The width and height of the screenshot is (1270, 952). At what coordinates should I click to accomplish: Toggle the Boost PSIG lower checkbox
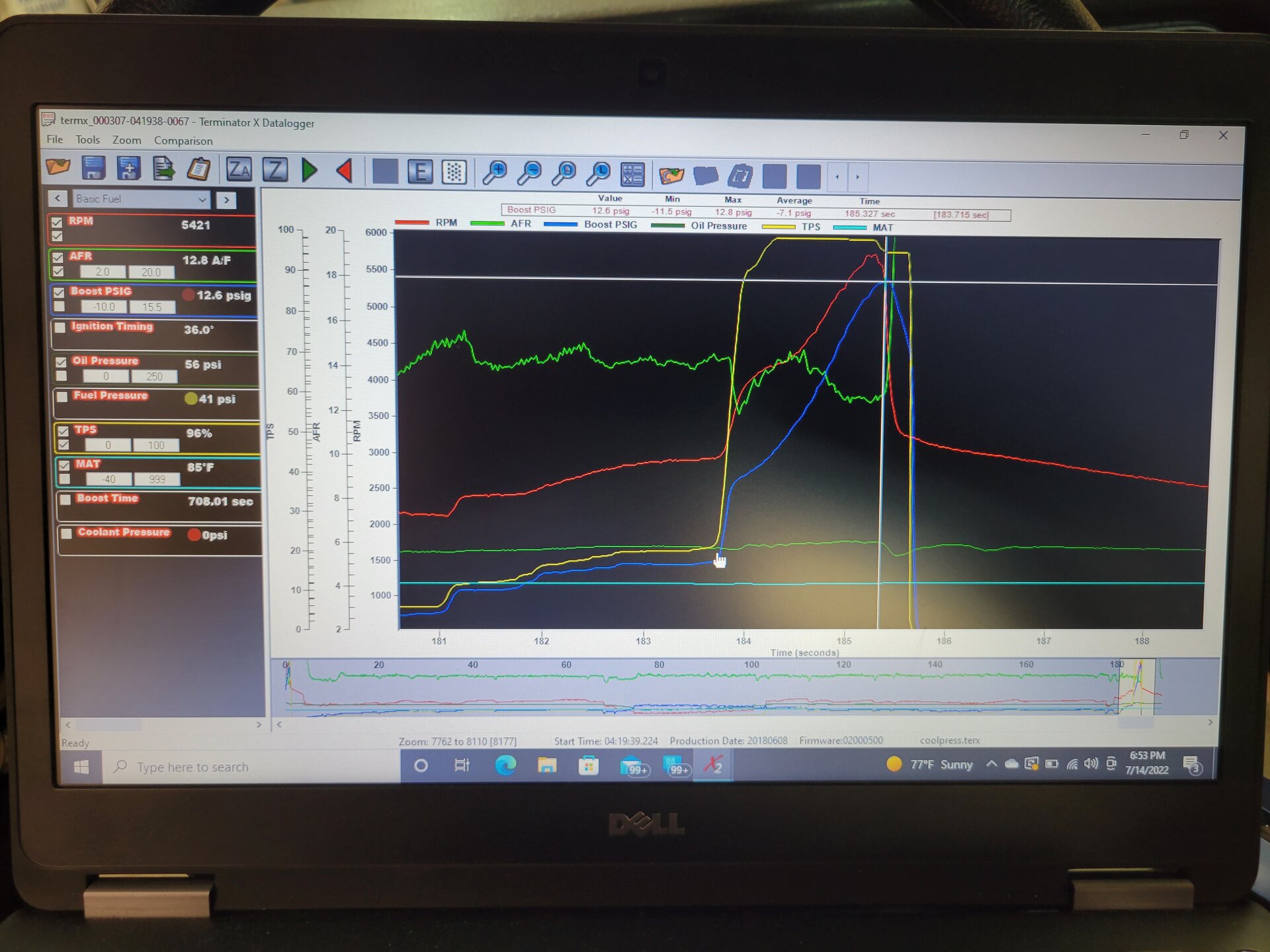[60, 307]
